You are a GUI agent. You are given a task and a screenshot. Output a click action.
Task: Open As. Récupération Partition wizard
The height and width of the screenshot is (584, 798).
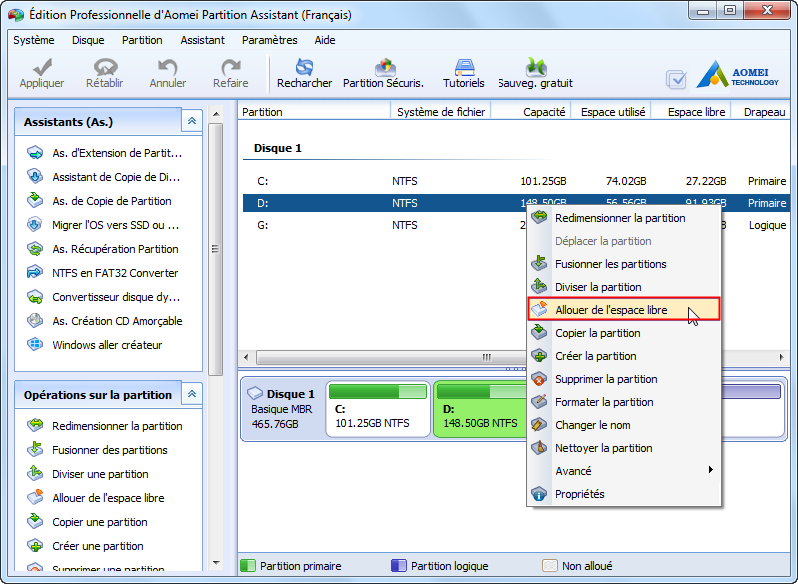(103, 249)
